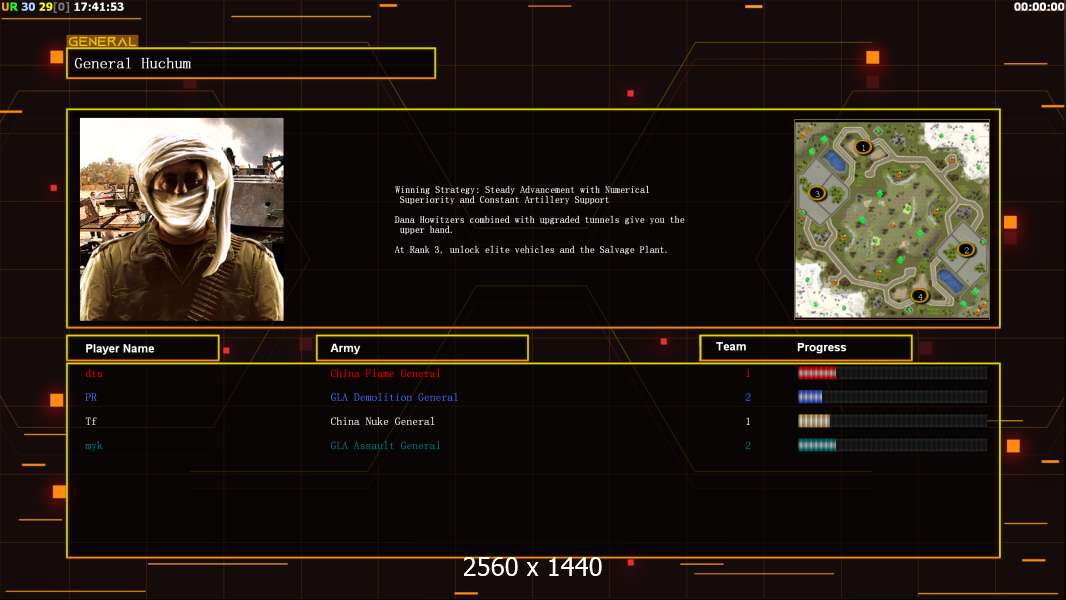Click the 17:41:53 clock readout
1066x600 pixels.
pos(99,7)
